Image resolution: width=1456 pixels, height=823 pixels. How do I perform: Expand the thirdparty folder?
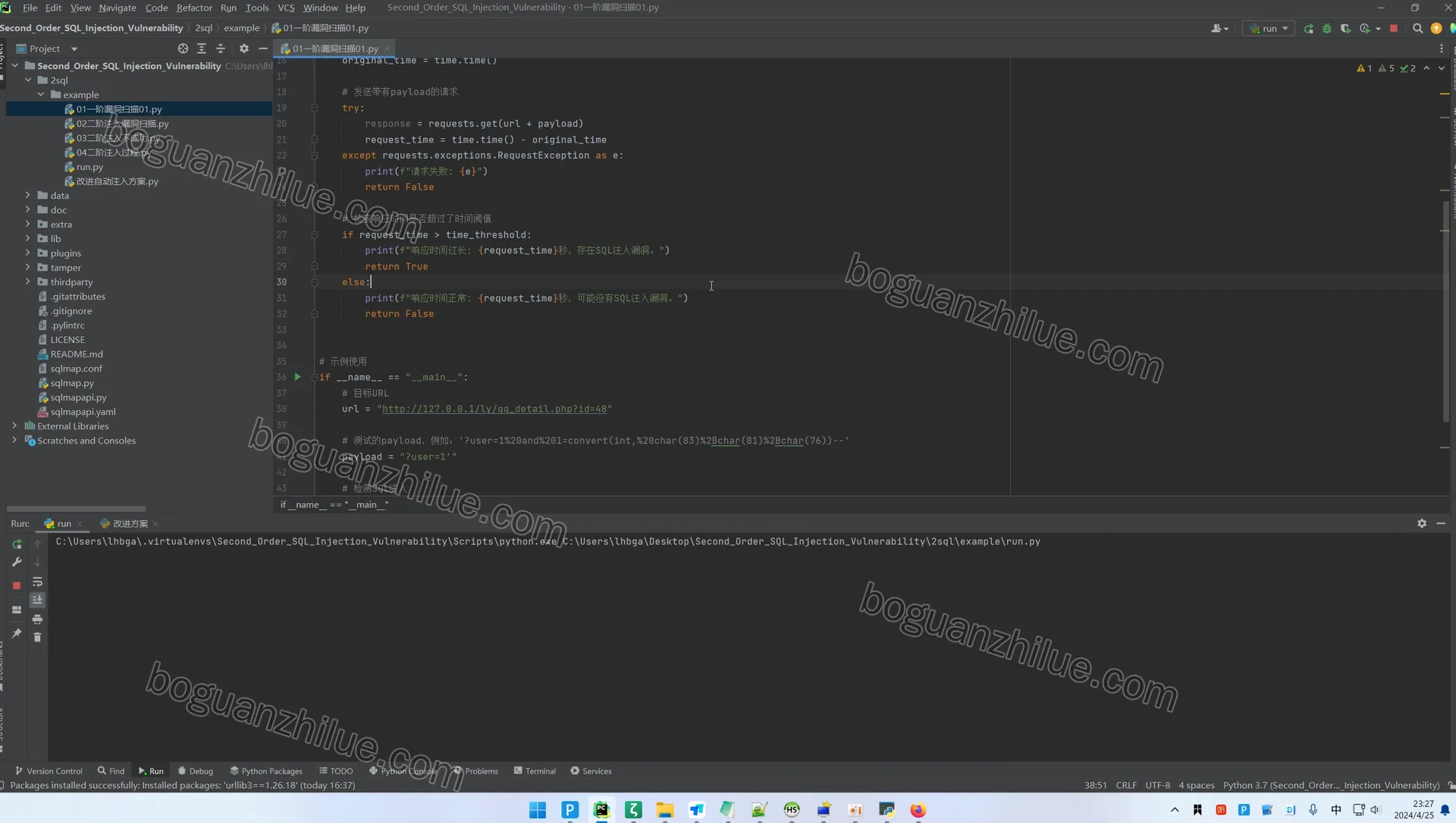coord(28,281)
